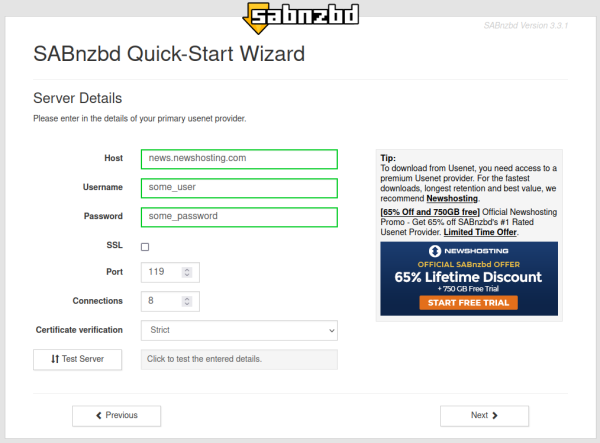Click the Password input field
Image resolution: width=600 pixels, height=443 pixels.
[239, 217]
